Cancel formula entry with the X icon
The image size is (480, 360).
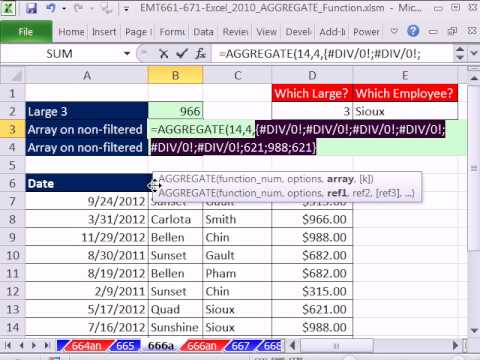click(163, 54)
